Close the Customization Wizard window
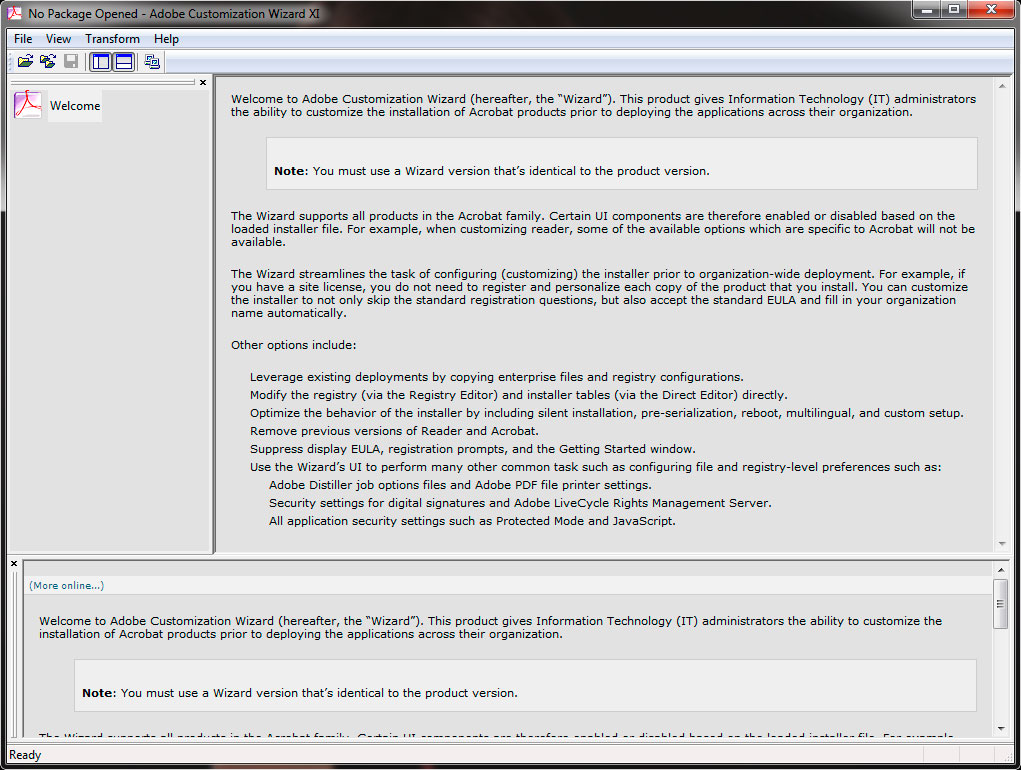 tap(991, 10)
